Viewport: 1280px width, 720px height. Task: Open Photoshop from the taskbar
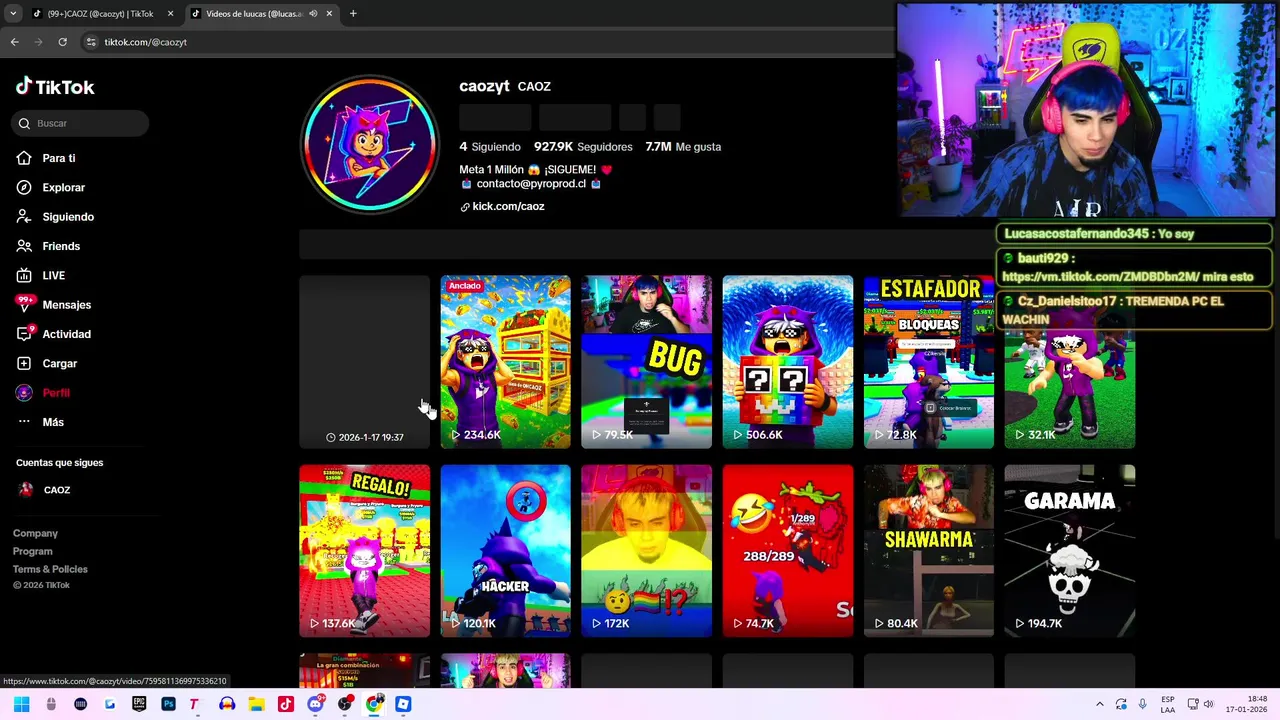pyautogui.click(x=168, y=704)
